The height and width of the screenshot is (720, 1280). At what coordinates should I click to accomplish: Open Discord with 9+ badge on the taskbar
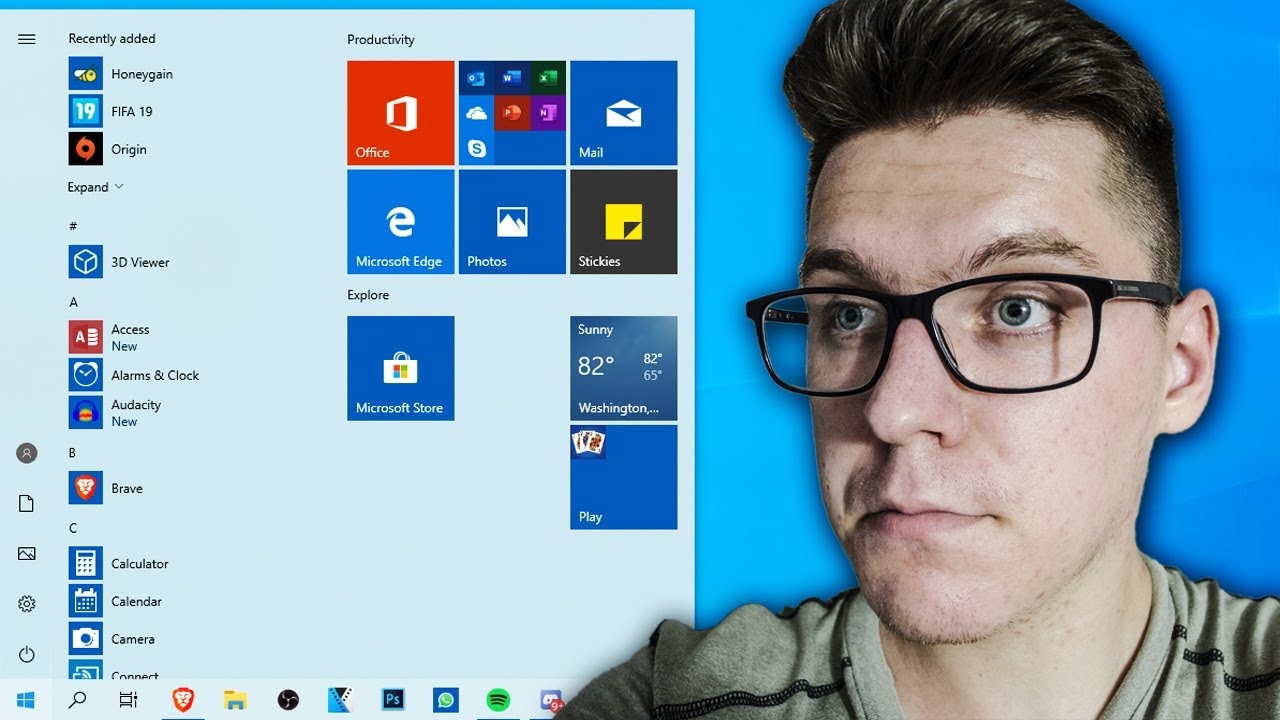point(551,699)
